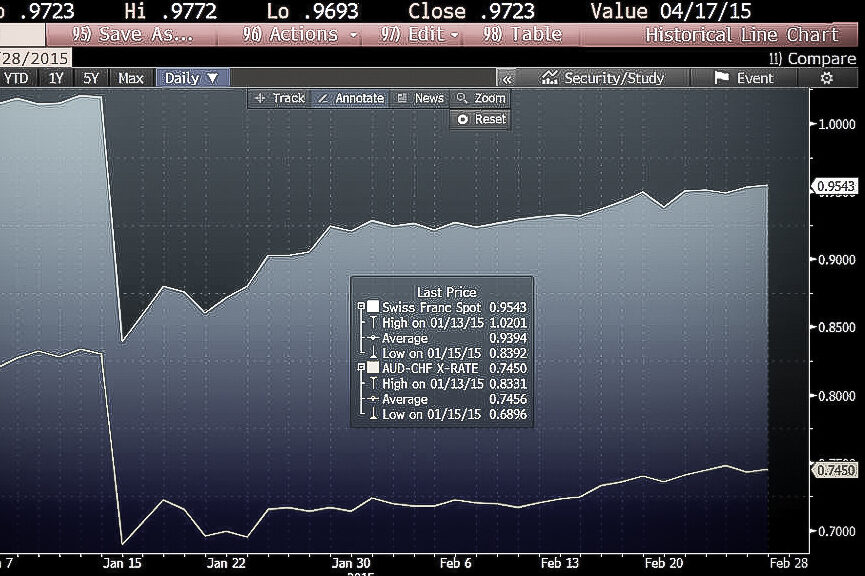Collapse AUD-CHF X-RATE legend tree
The width and height of the screenshot is (865, 576).
click(360, 368)
